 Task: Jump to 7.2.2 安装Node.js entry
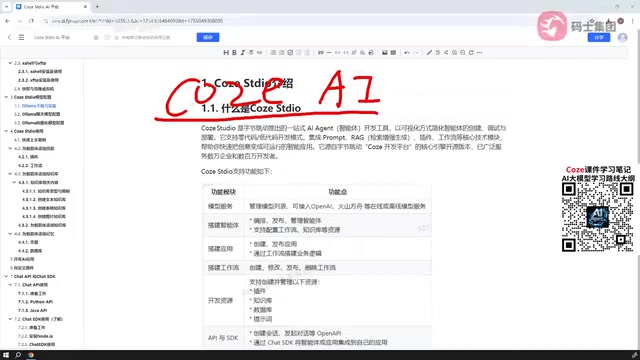coord(36,336)
